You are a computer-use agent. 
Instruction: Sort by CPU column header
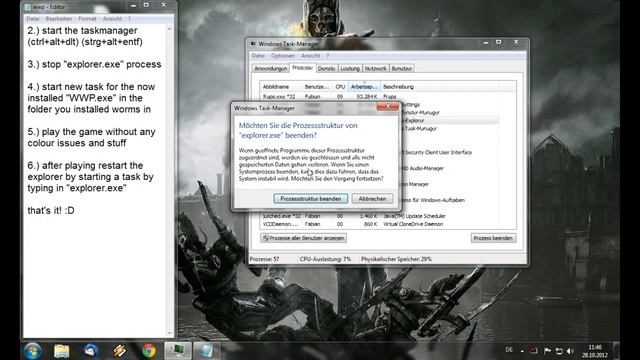coord(340,87)
